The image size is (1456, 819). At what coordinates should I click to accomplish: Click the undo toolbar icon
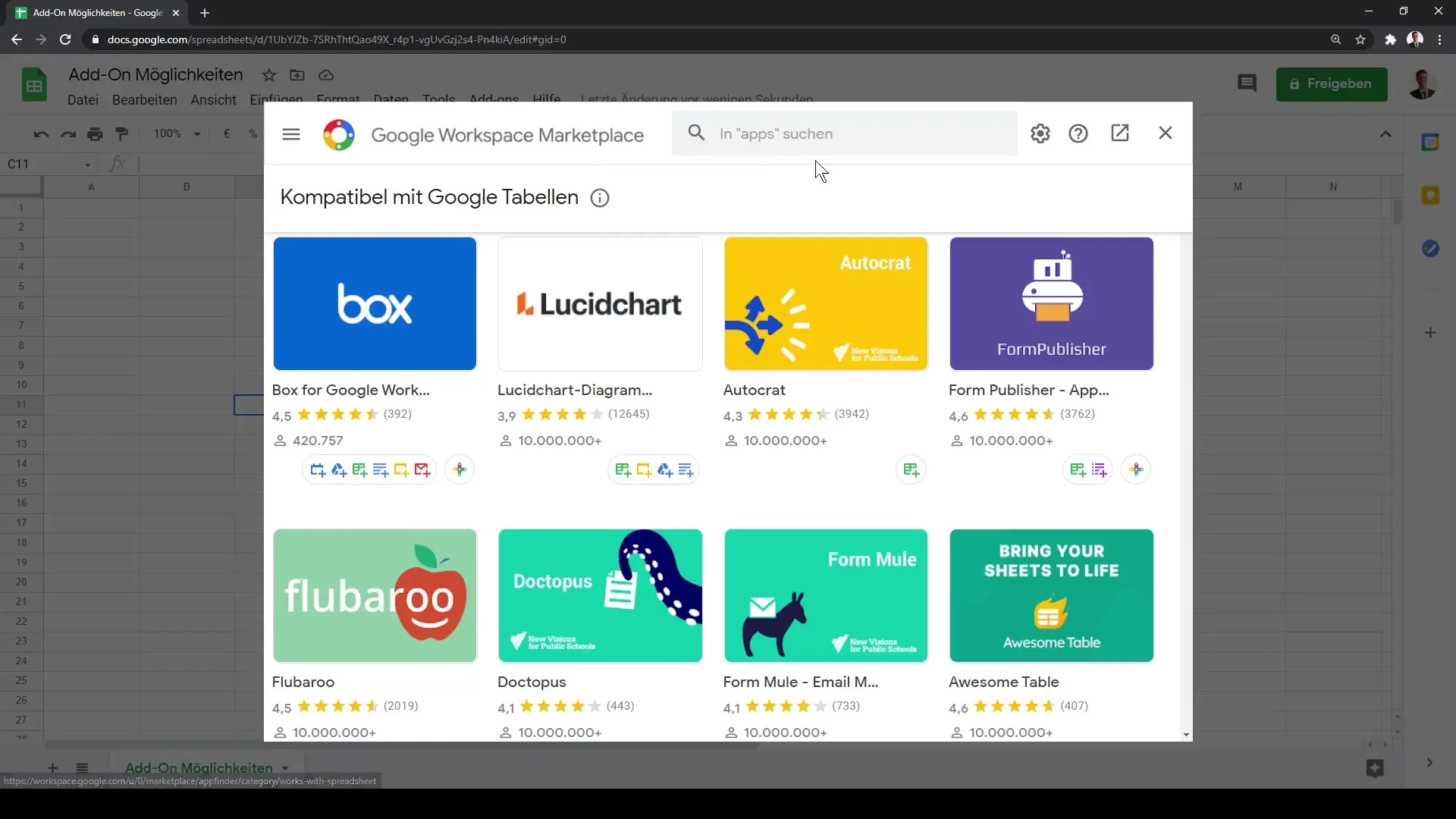tap(41, 134)
